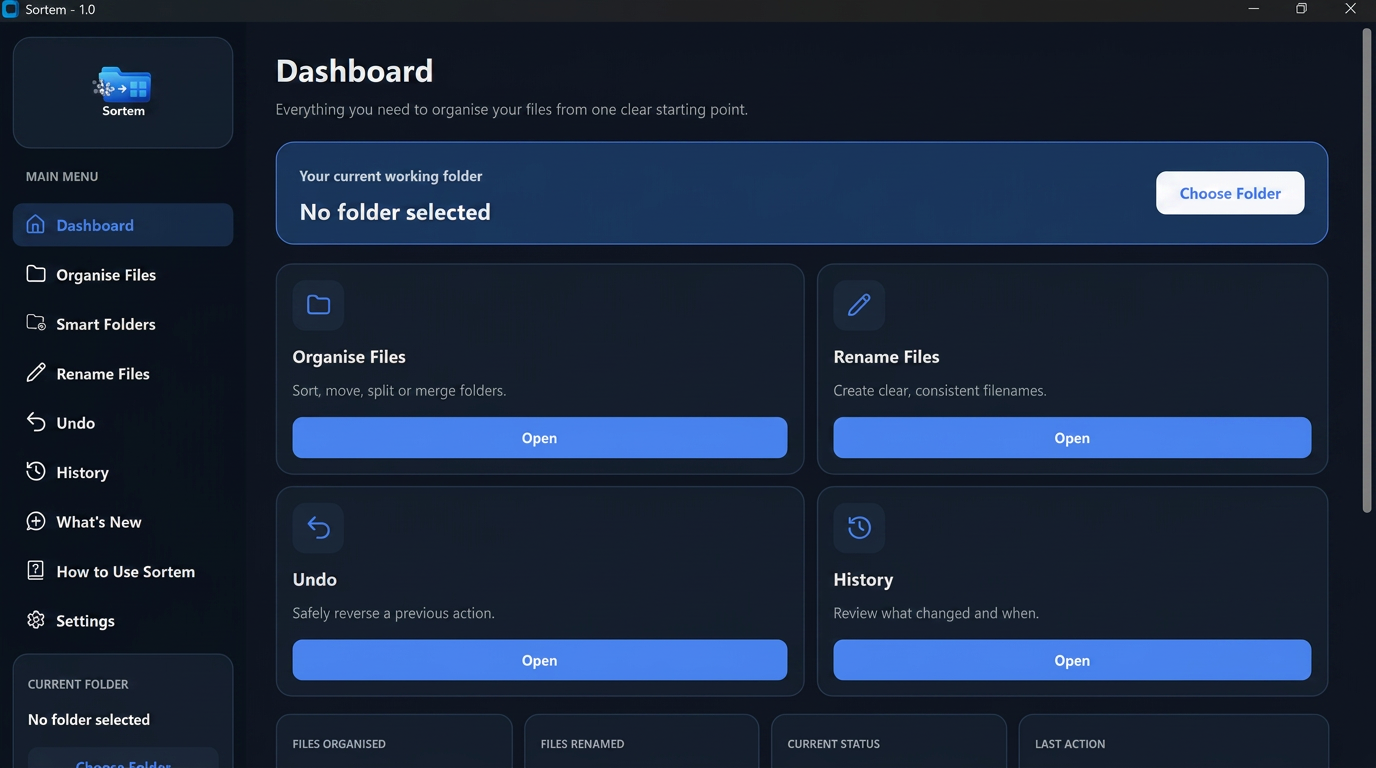The height and width of the screenshot is (768, 1376).
Task: Click the History clock icon in sidebar
Action: [36, 472]
